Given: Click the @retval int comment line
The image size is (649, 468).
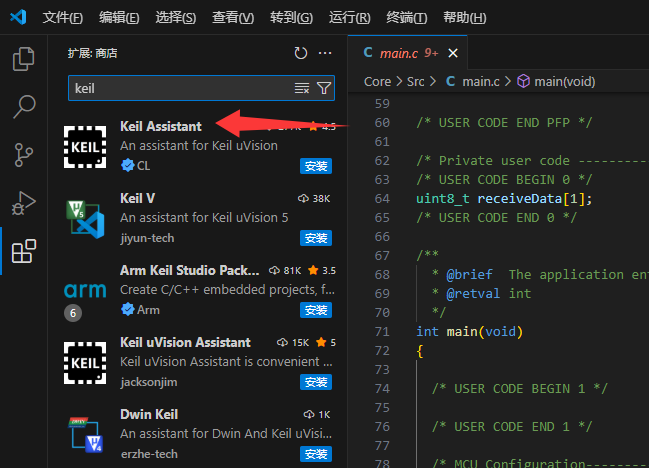Looking at the screenshot, I should click(482, 294).
